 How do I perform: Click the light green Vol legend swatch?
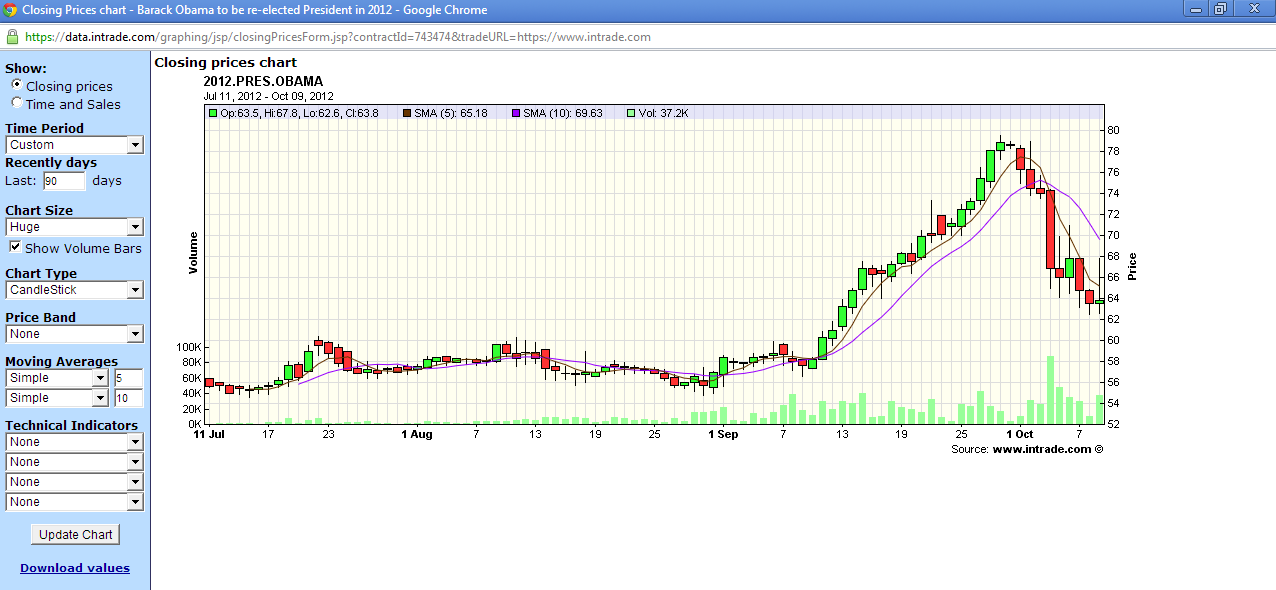630,113
